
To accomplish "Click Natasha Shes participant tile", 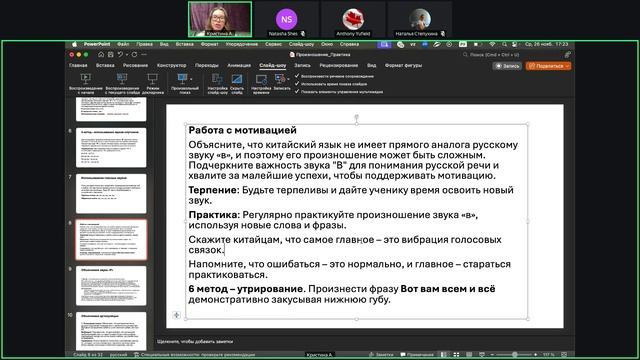I will 287,19.
